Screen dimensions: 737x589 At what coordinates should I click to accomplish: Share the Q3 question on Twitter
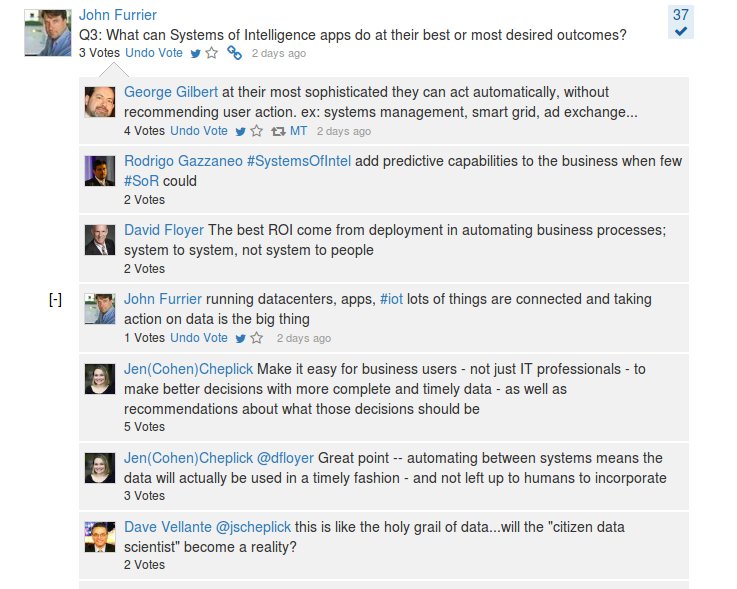pyautogui.click(x=195, y=53)
